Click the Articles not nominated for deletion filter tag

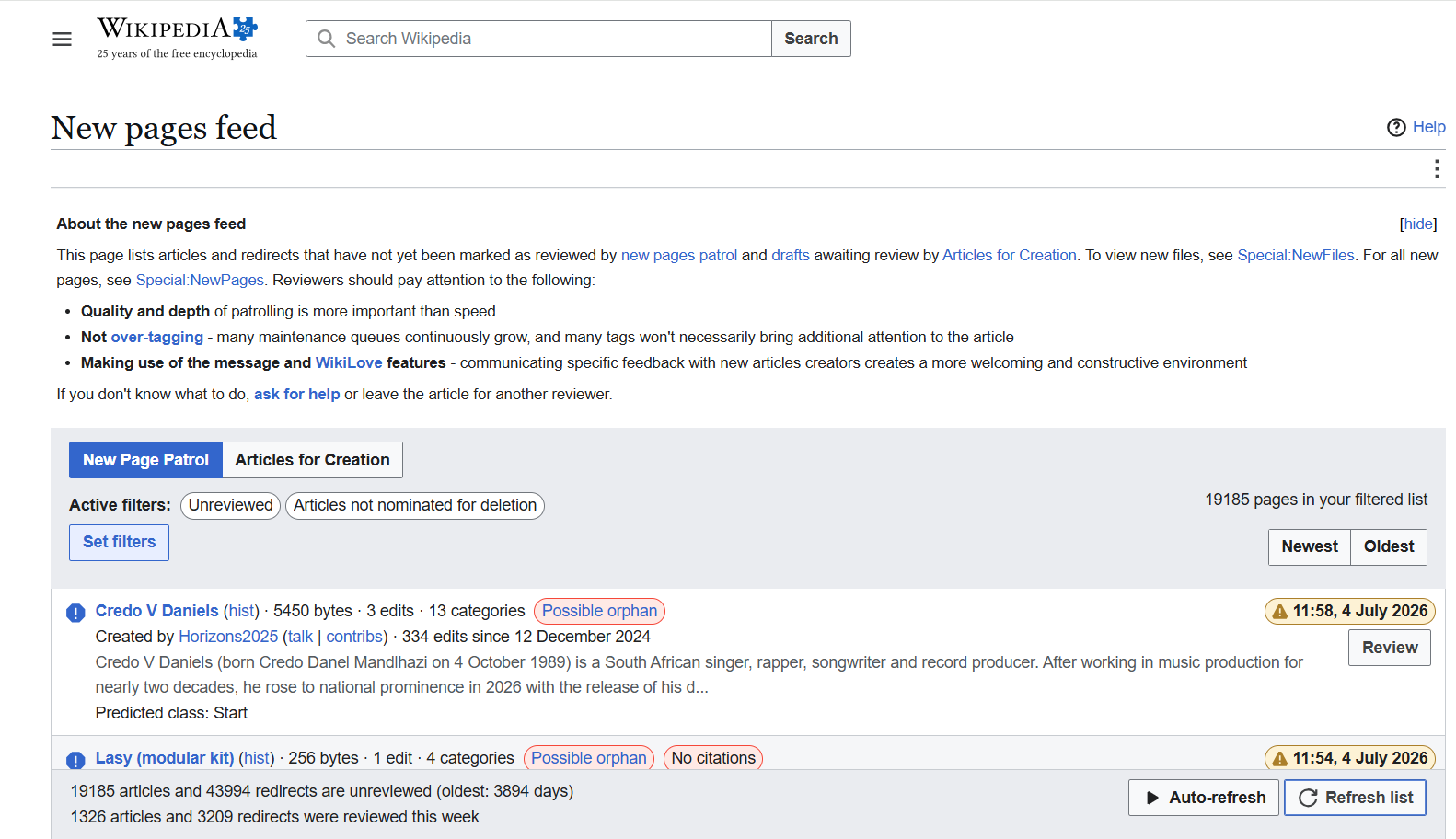click(415, 505)
